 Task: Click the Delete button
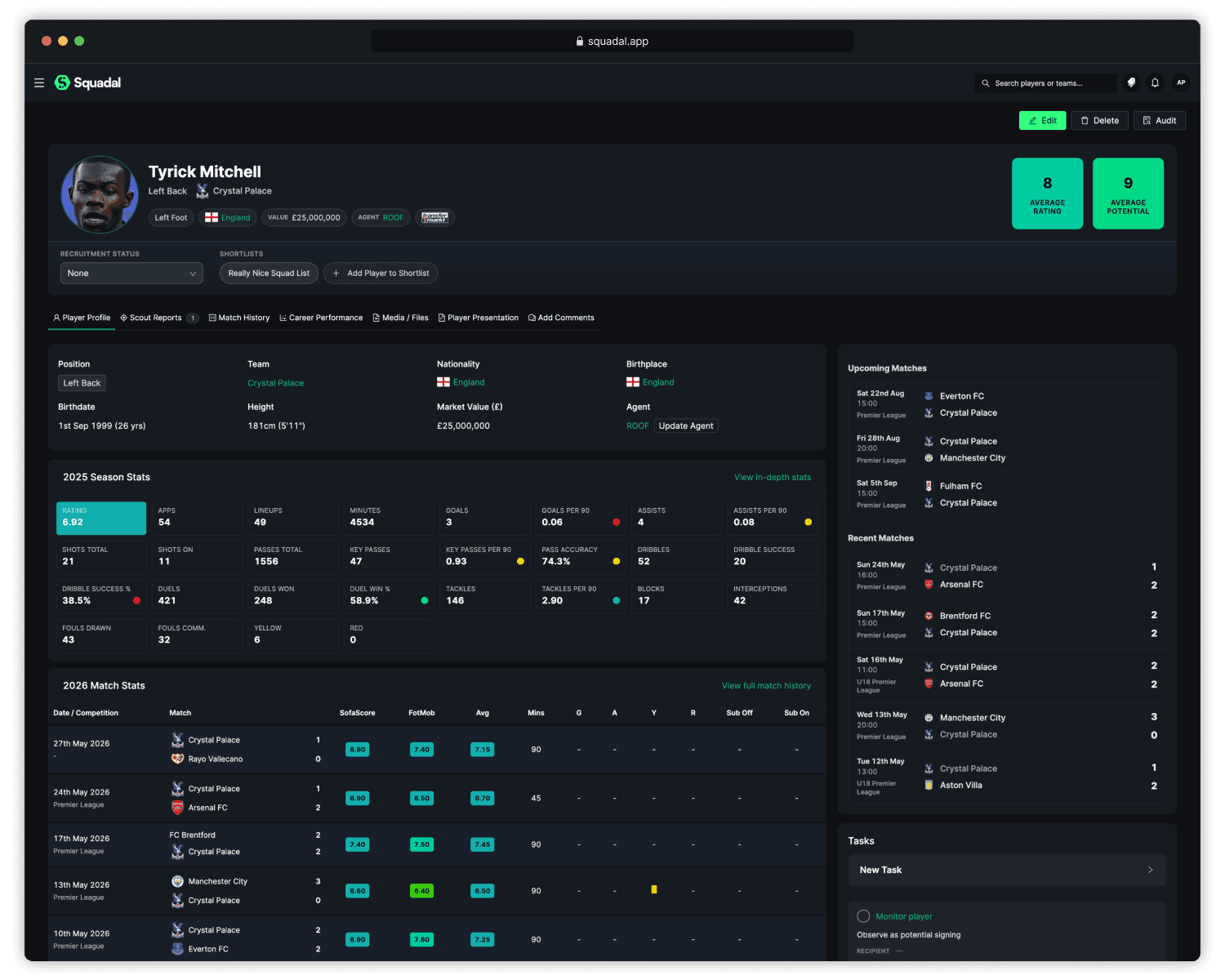pos(1100,121)
